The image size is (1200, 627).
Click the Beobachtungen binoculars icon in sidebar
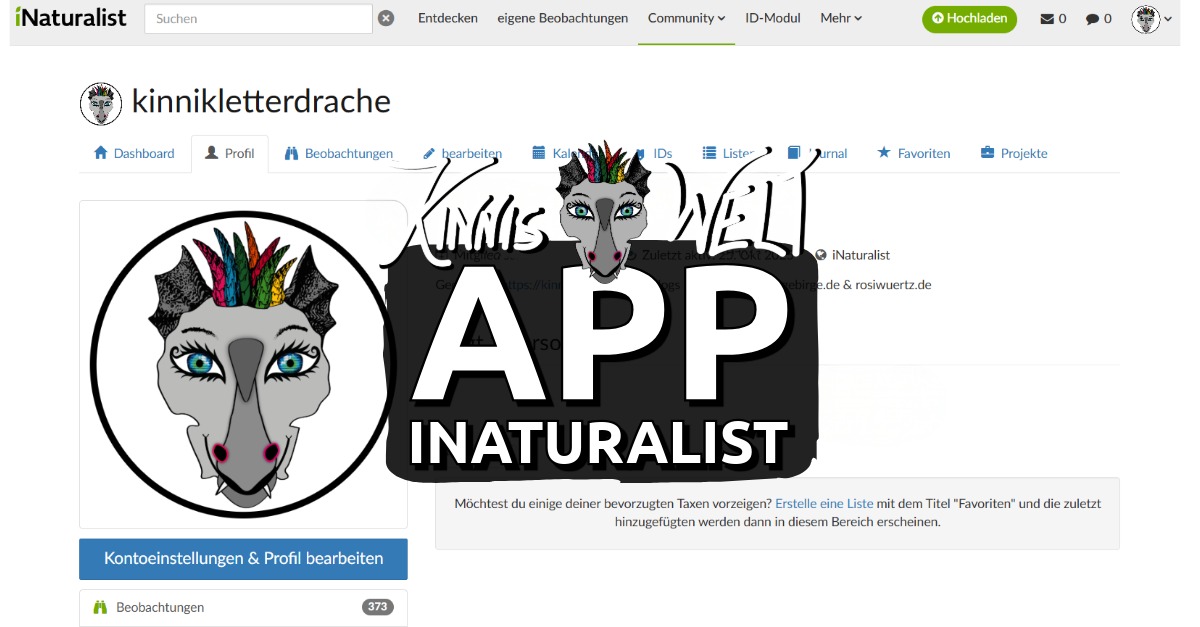point(100,607)
